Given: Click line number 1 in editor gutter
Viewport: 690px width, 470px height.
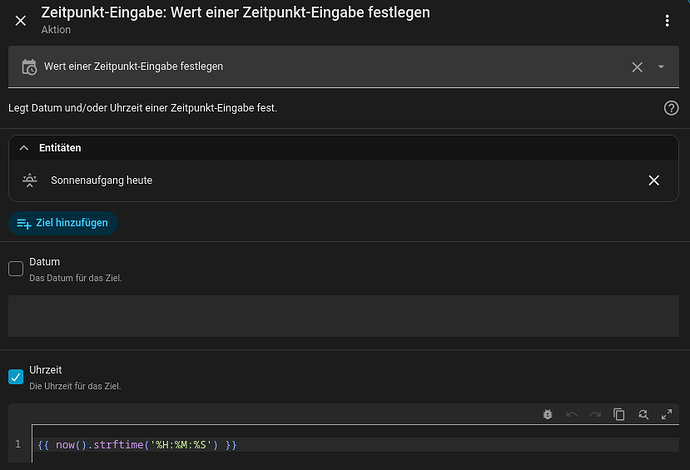Looking at the screenshot, I should 18,444.
